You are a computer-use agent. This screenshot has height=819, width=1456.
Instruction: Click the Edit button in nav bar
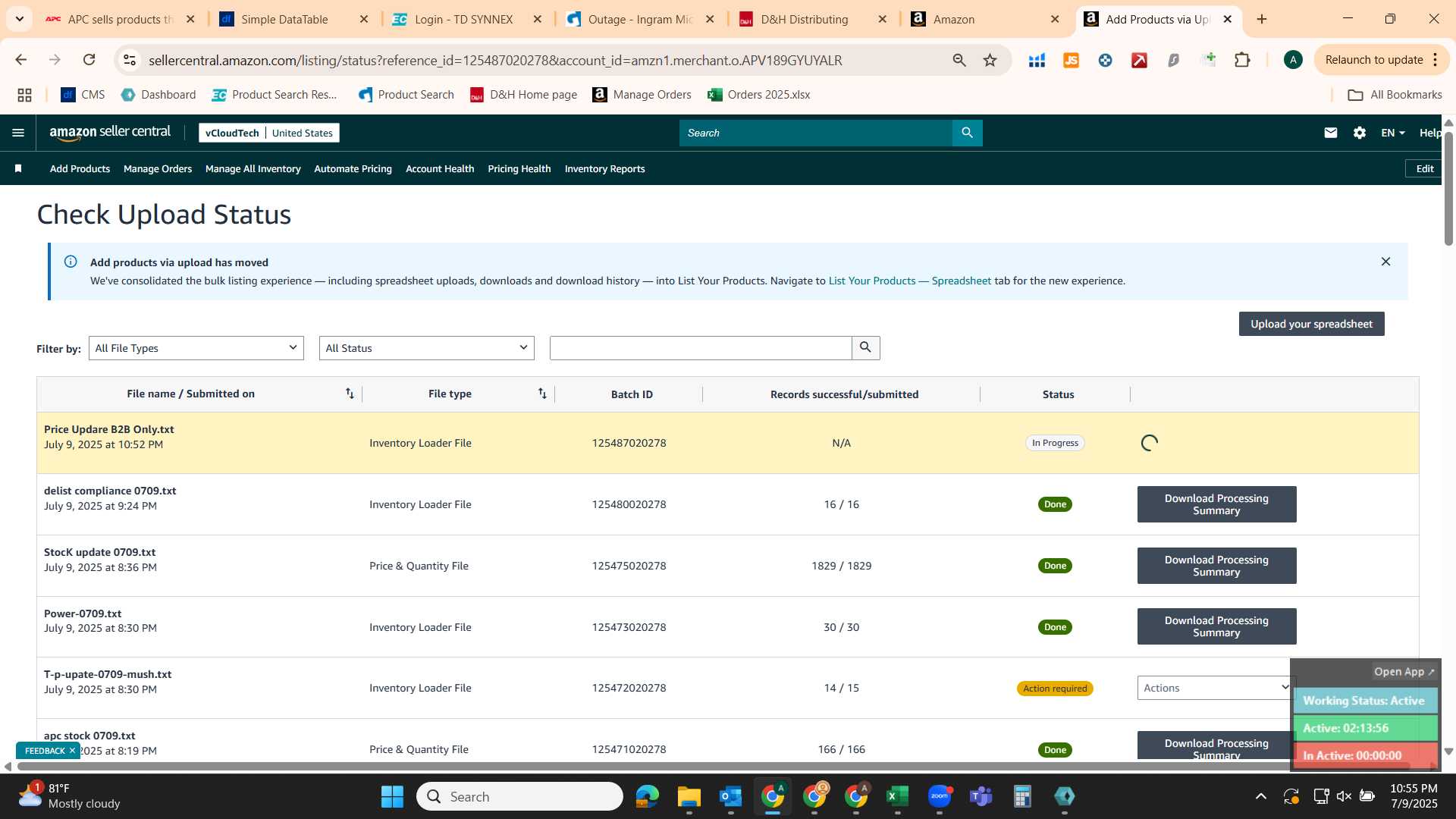pos(1424,168)
